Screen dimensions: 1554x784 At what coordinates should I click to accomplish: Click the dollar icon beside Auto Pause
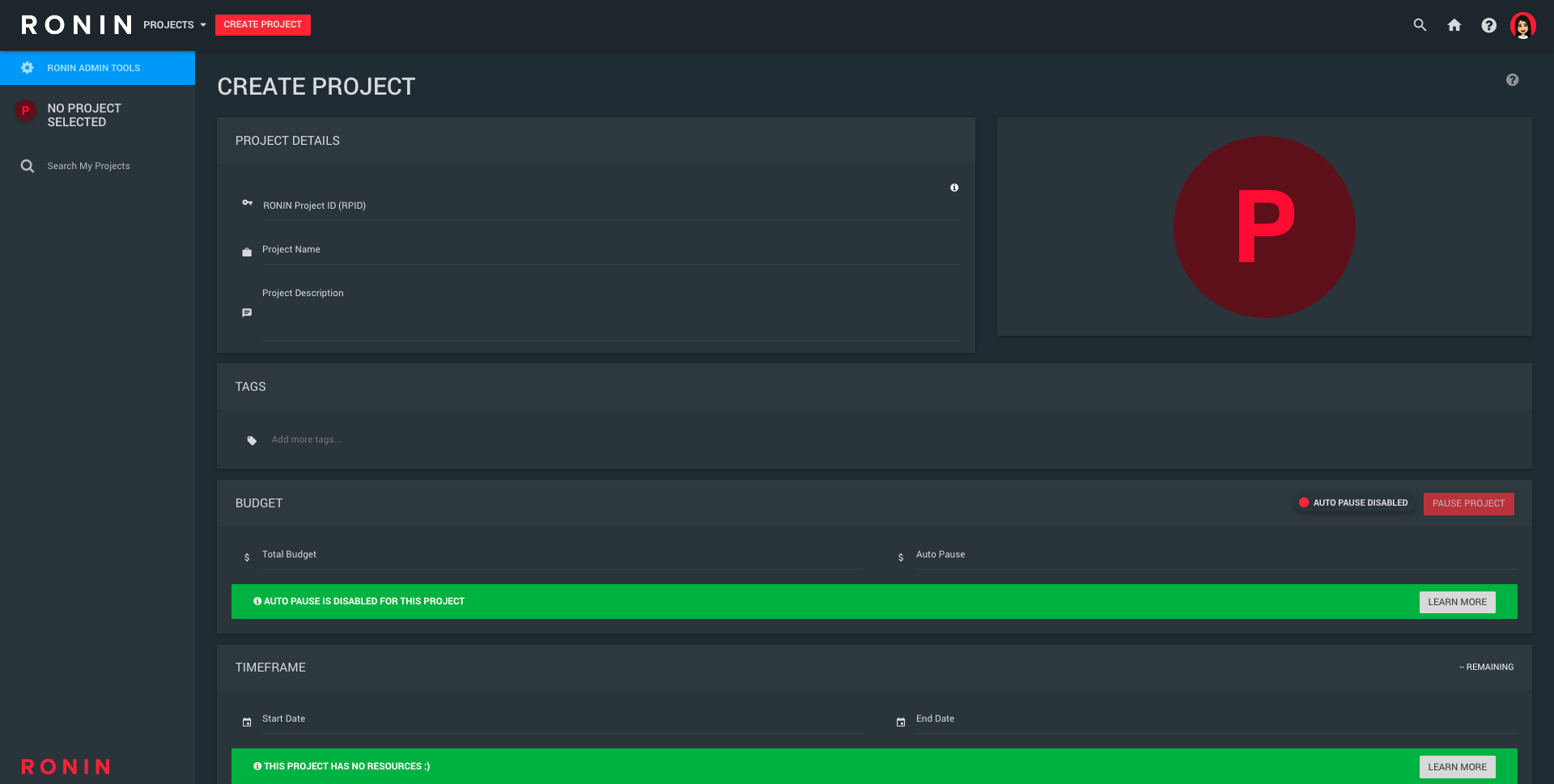tap(901, 557)
